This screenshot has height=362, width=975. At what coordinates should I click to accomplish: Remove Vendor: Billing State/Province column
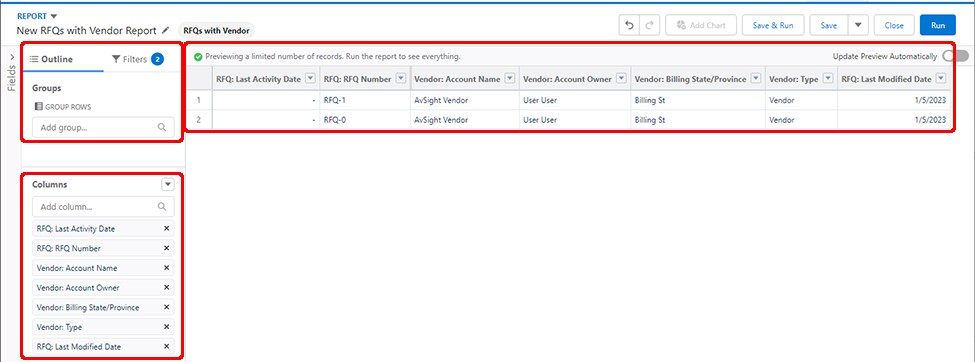pos(166,307)
